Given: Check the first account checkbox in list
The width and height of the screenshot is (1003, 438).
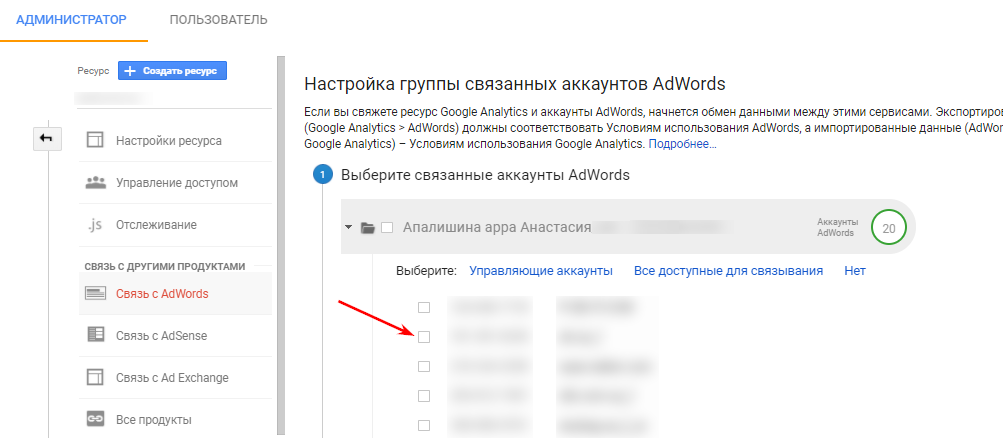Looking at the screenshot, I should pyautogui.click(x=423, y=308).
